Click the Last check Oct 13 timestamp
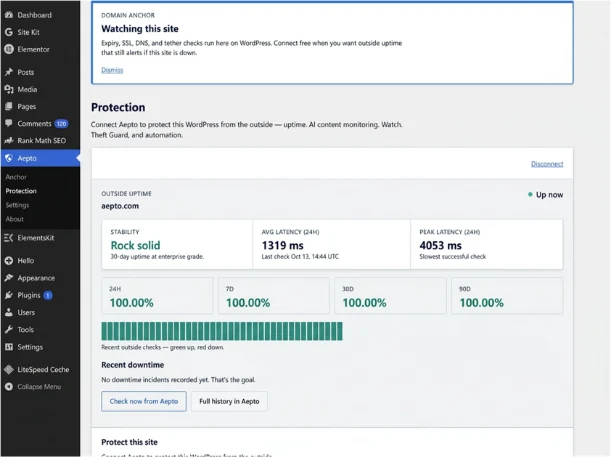612x457 pixels. (300, 256)
